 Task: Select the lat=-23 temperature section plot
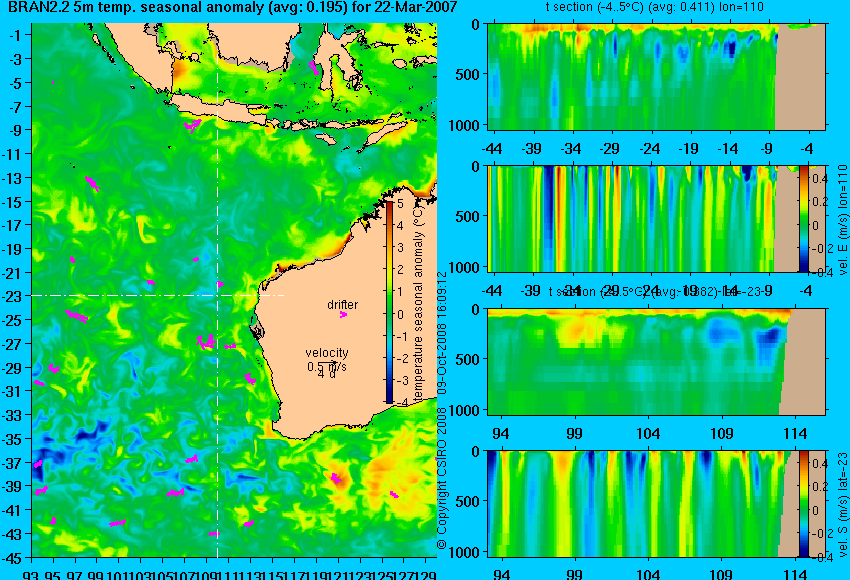[x=656, y=362]
